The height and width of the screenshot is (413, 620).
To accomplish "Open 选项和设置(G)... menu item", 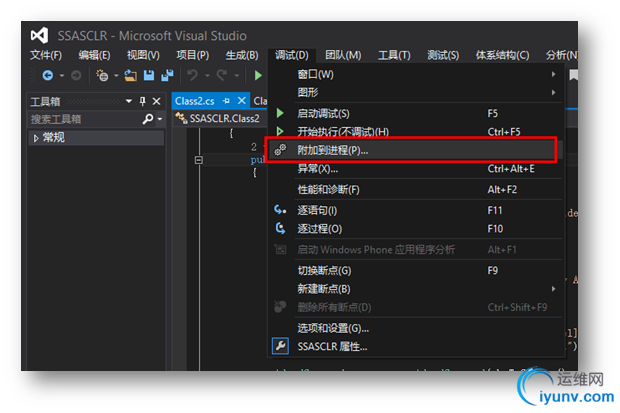I will point(416,328).
